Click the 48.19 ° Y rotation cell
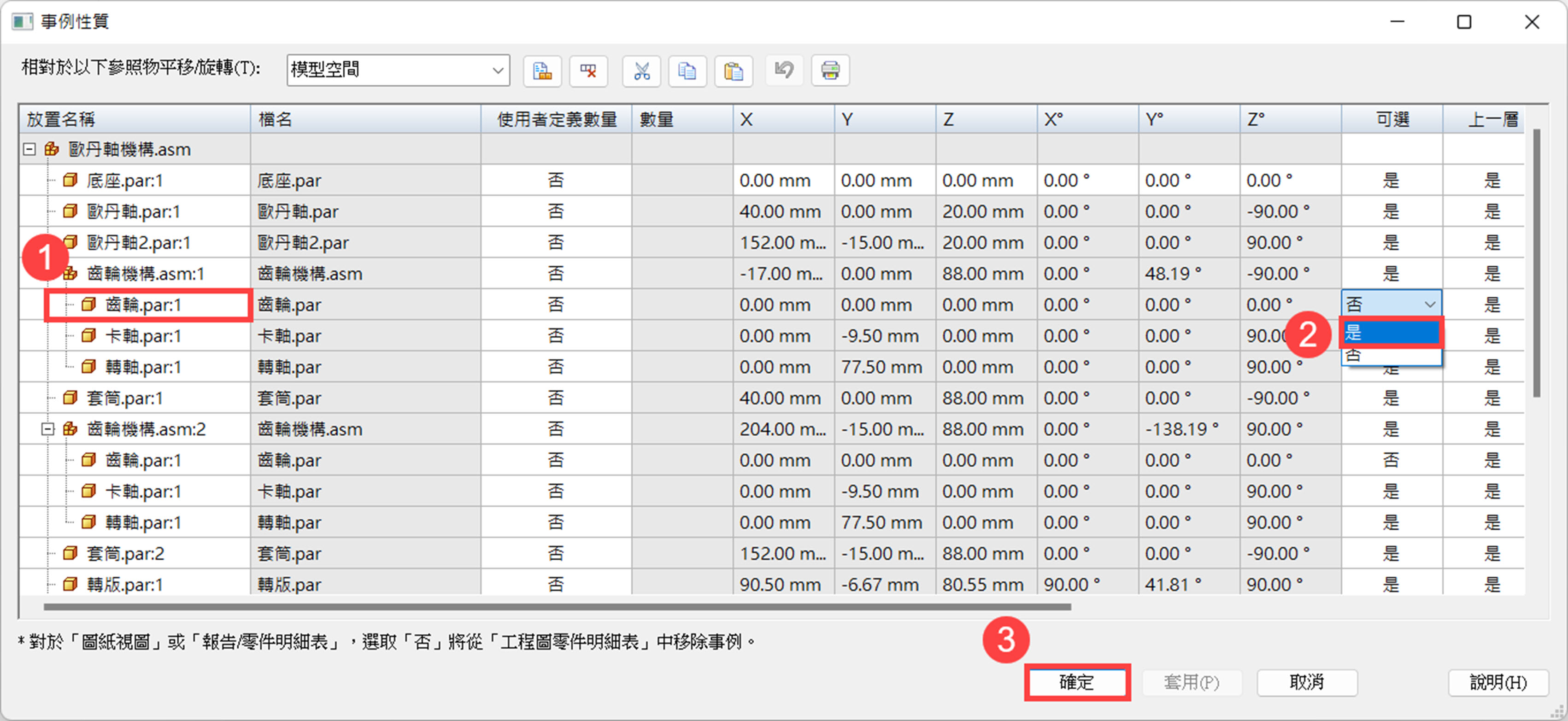Image resolution: width=1568 pixels, height=721 pixels. [x=1189, y=274]
